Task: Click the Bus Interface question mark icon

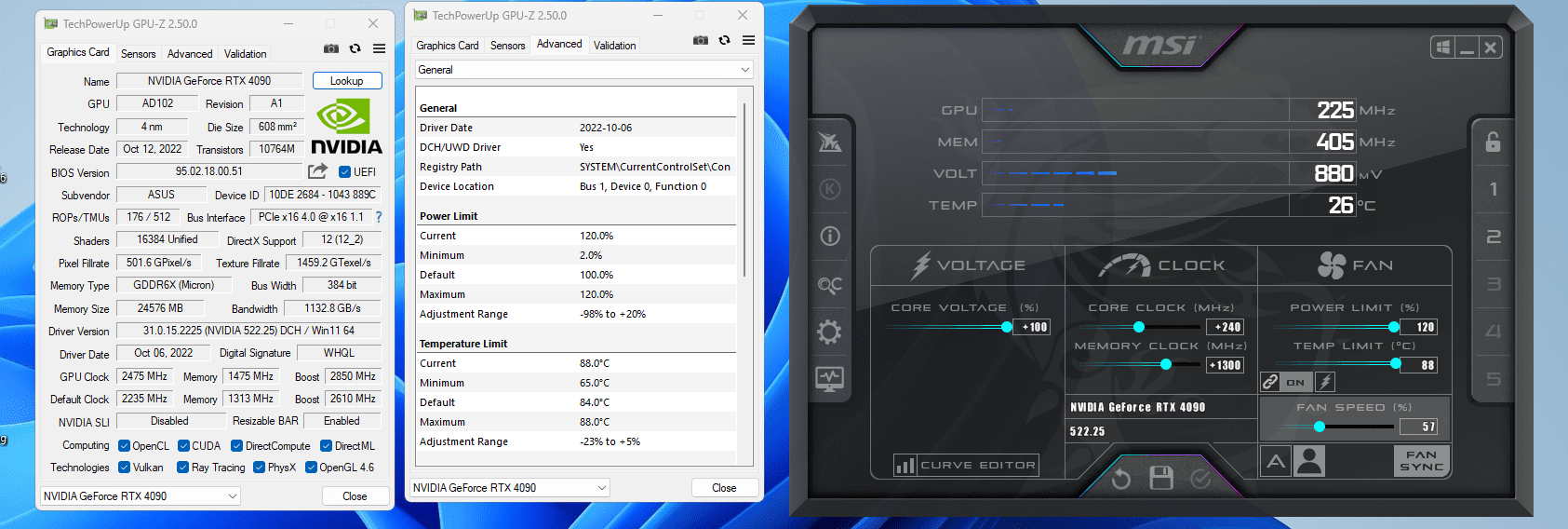Action: click(x=378, y=217)
